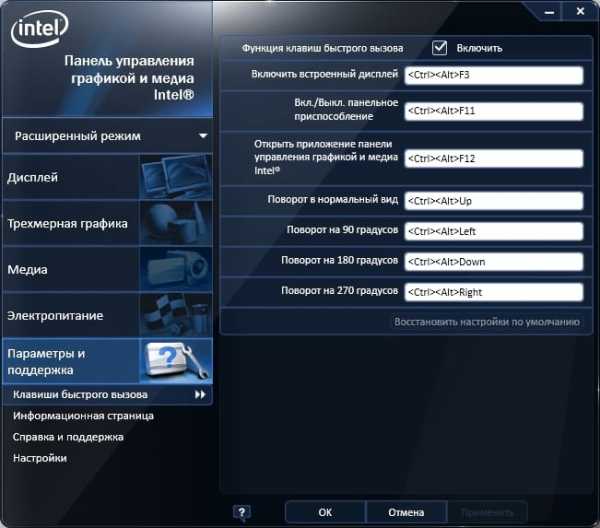Image resolution: width=600 pixels, height=528 pixels.
Task: Open the Электропитание power icon
Action: pyautogui.click(x=174, y=315)
